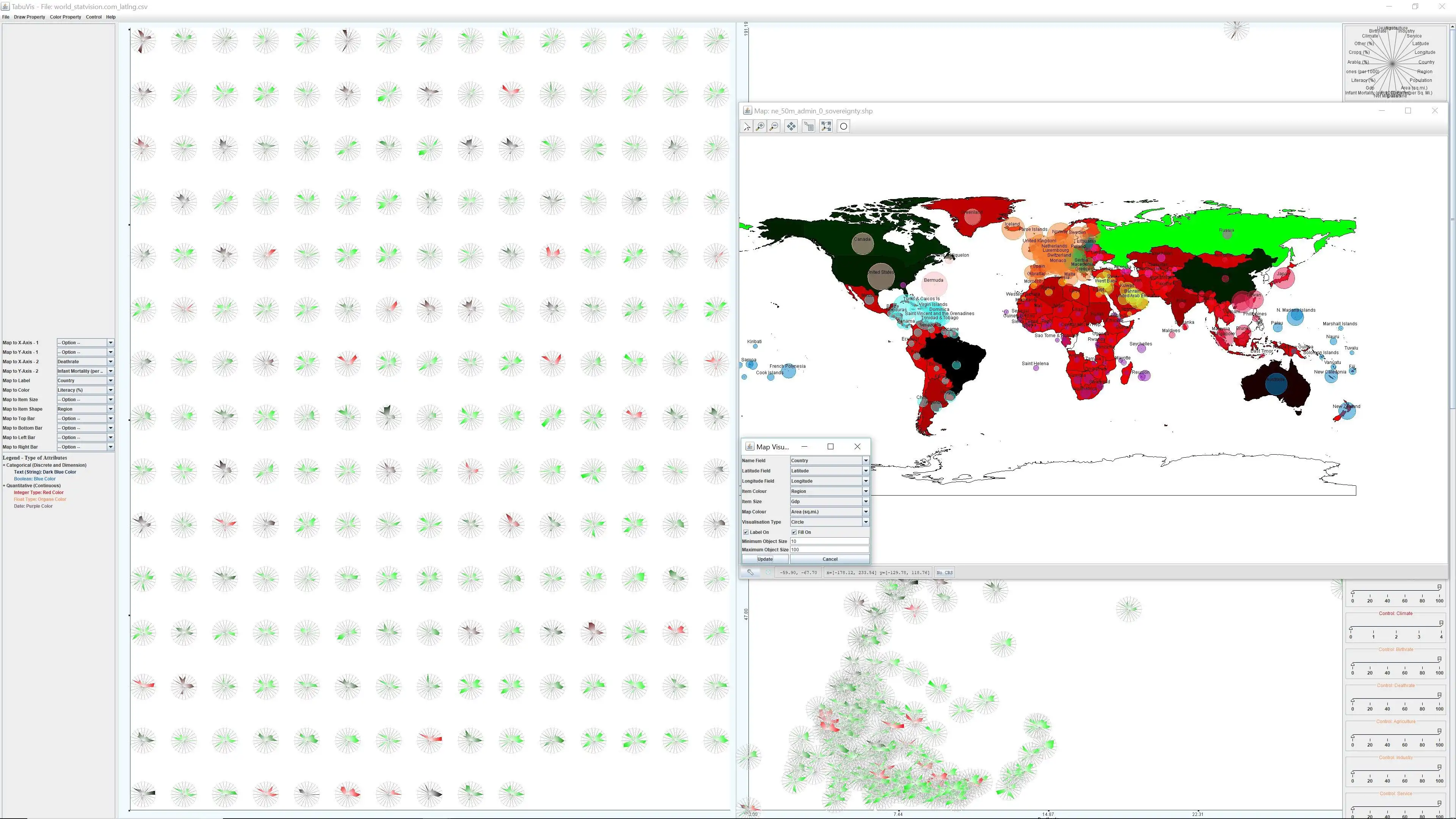Screen dimensions: 1456x819
Task: Select the Color Property menu item
Action: tap(65, 17)
